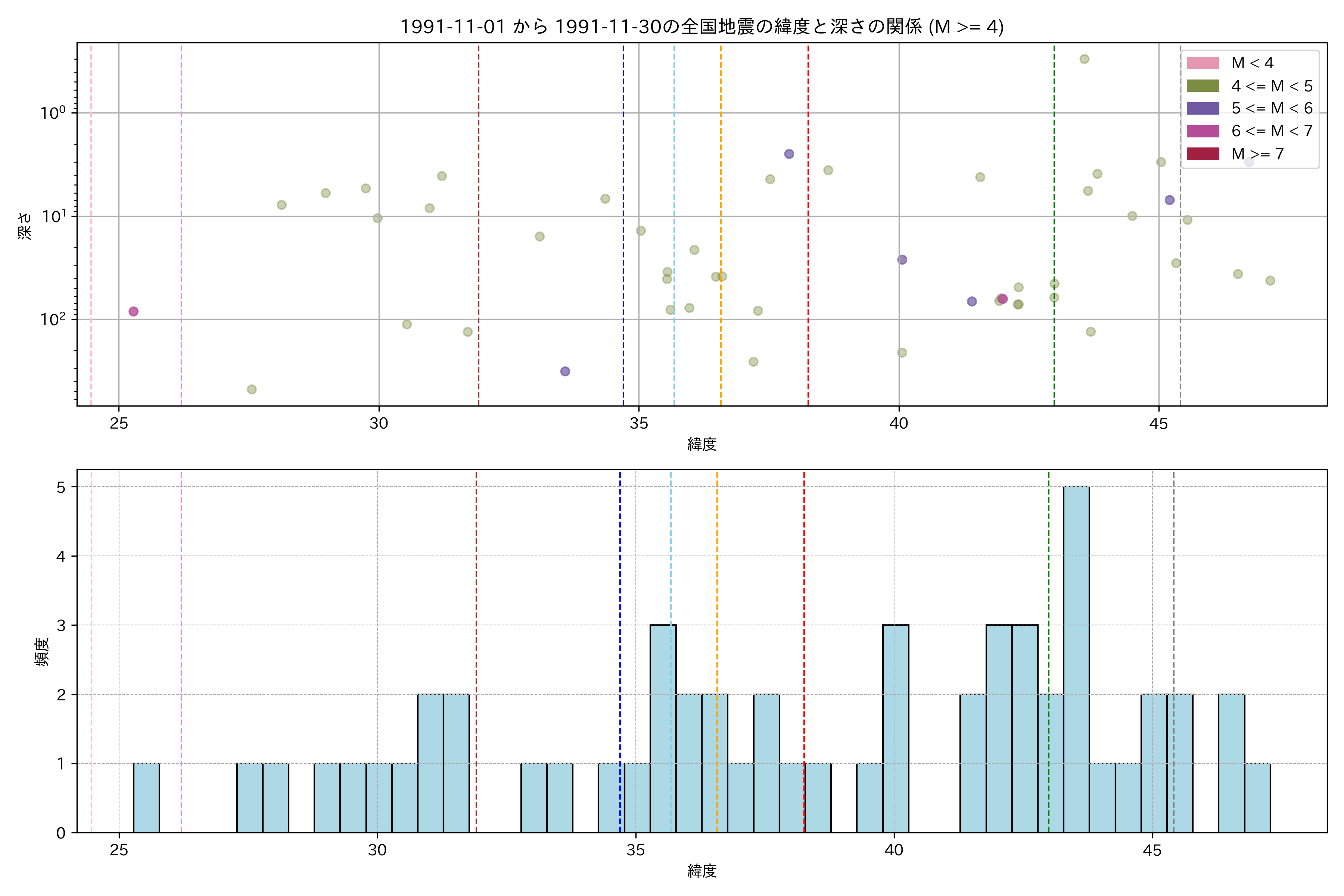Click the olive 4 <= M < 5 swatch
Viewport: 1344px width, 896px height.
[1202, 86]
